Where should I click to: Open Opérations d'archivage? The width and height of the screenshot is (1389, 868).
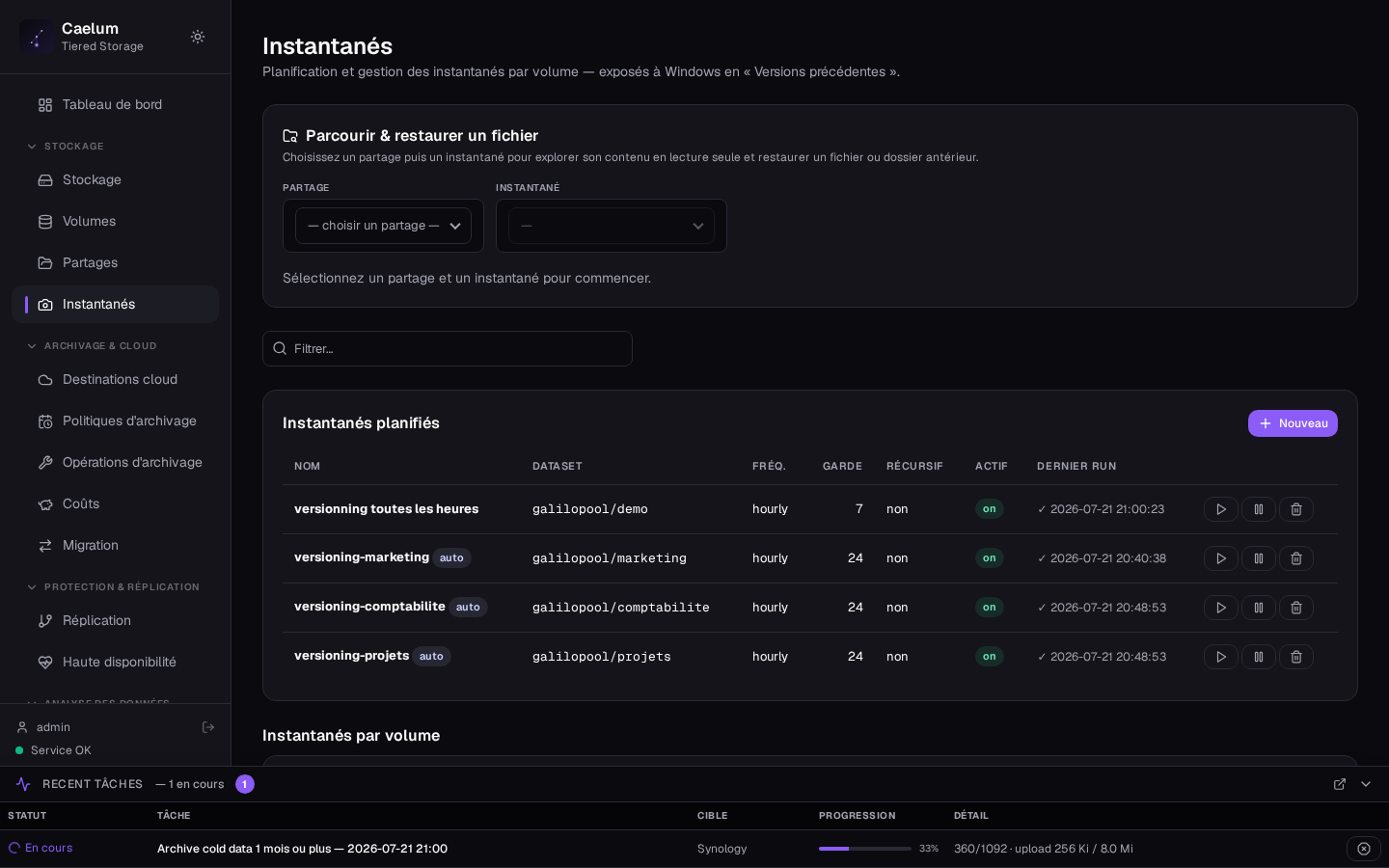[115, 462]
